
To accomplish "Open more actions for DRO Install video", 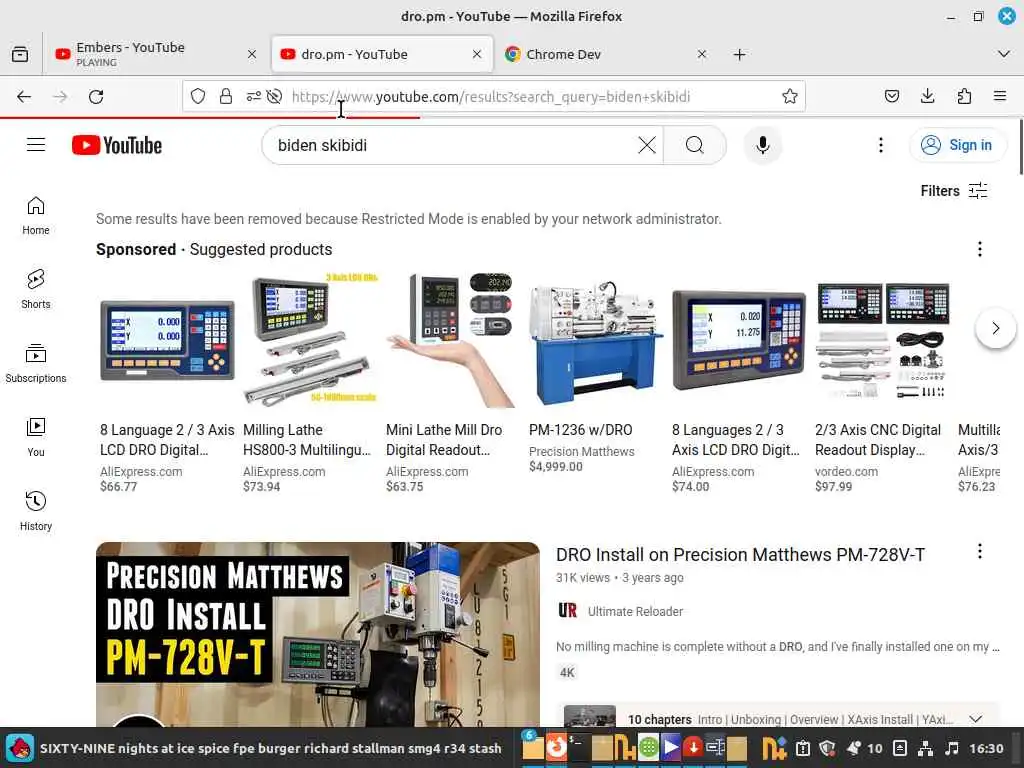I will 980,551.
